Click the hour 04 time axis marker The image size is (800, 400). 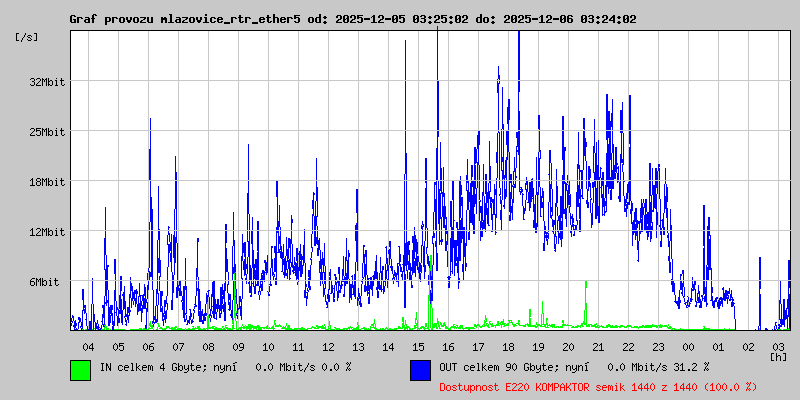(x=88, y=347)
